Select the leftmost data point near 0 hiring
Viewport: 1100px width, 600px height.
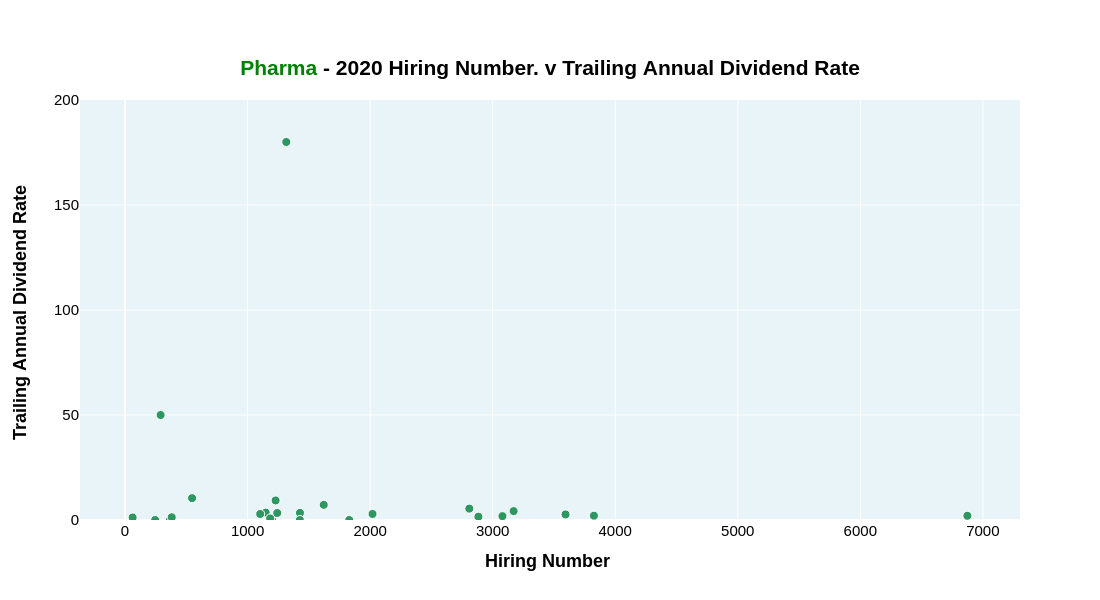132,518
